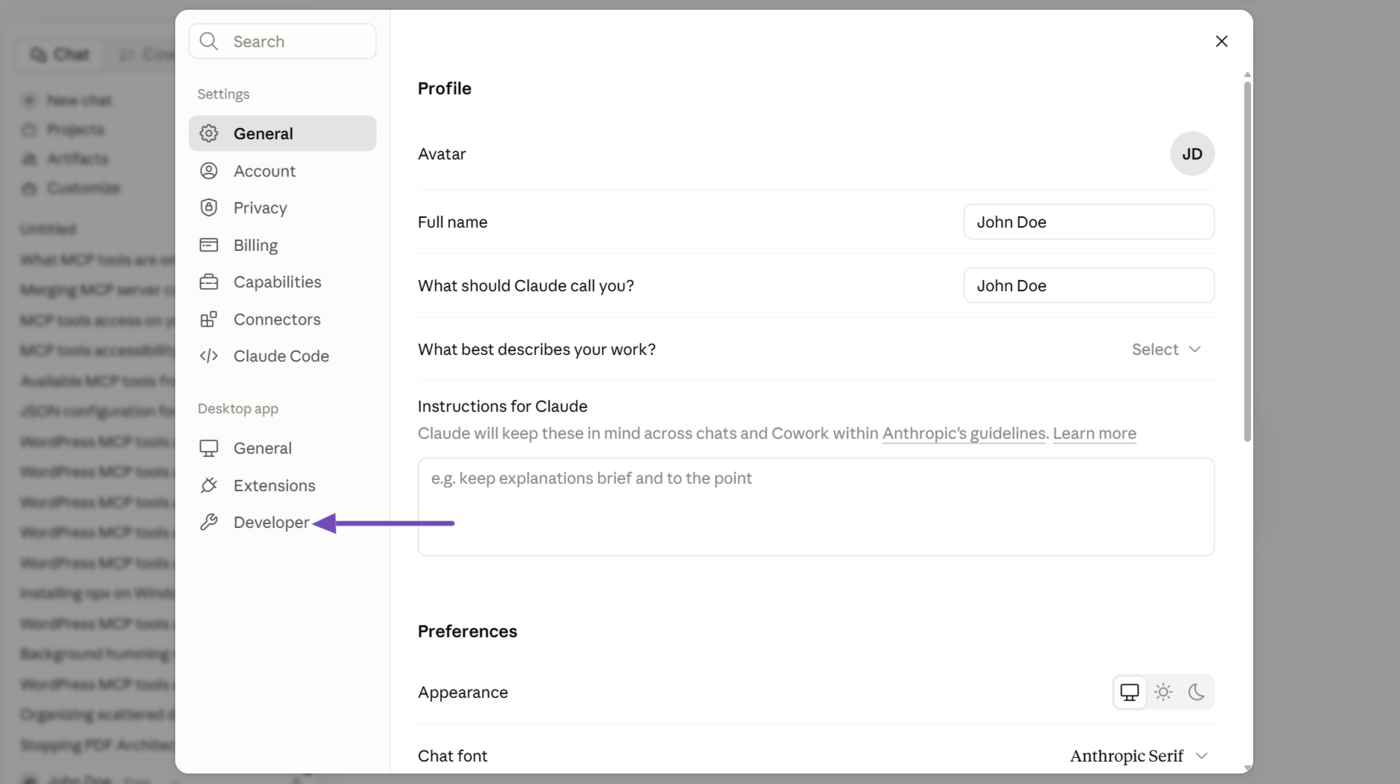Image resolution: width=1400 pixels, height=784 pixels.
Task: Click the Claude Code brackets icon
Action: point(208,356)
